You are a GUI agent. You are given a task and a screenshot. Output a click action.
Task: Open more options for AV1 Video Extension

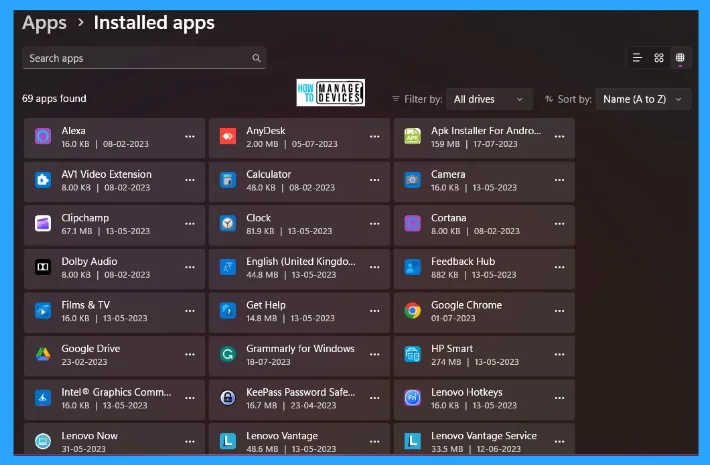click(x=190, y=180)
